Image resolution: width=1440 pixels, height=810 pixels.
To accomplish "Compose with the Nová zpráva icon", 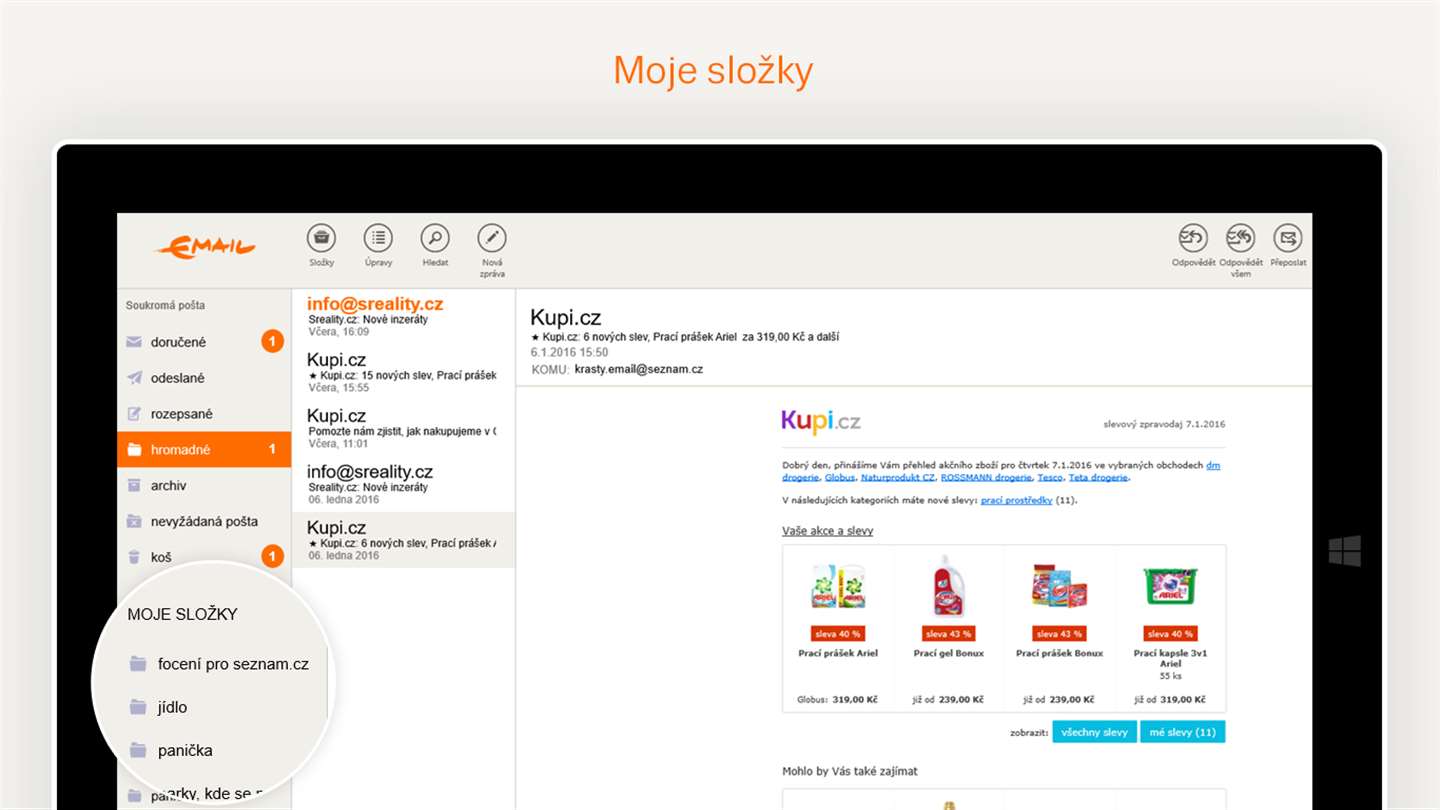I will click(492, 238).
